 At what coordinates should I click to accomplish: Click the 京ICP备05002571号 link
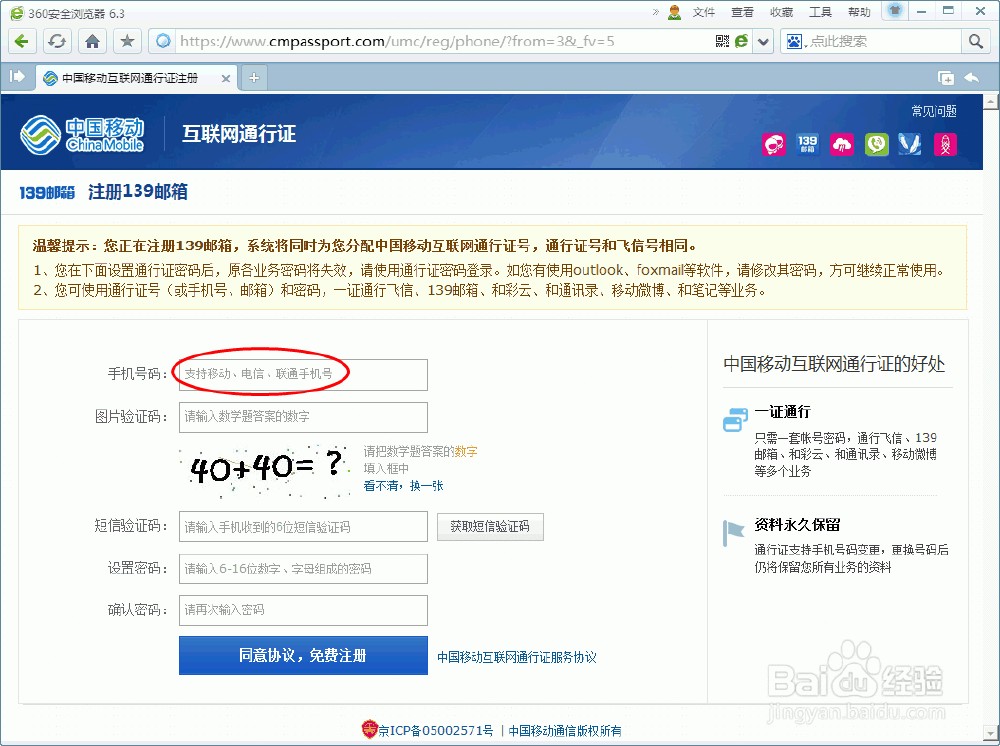click(x=436, y=731)
